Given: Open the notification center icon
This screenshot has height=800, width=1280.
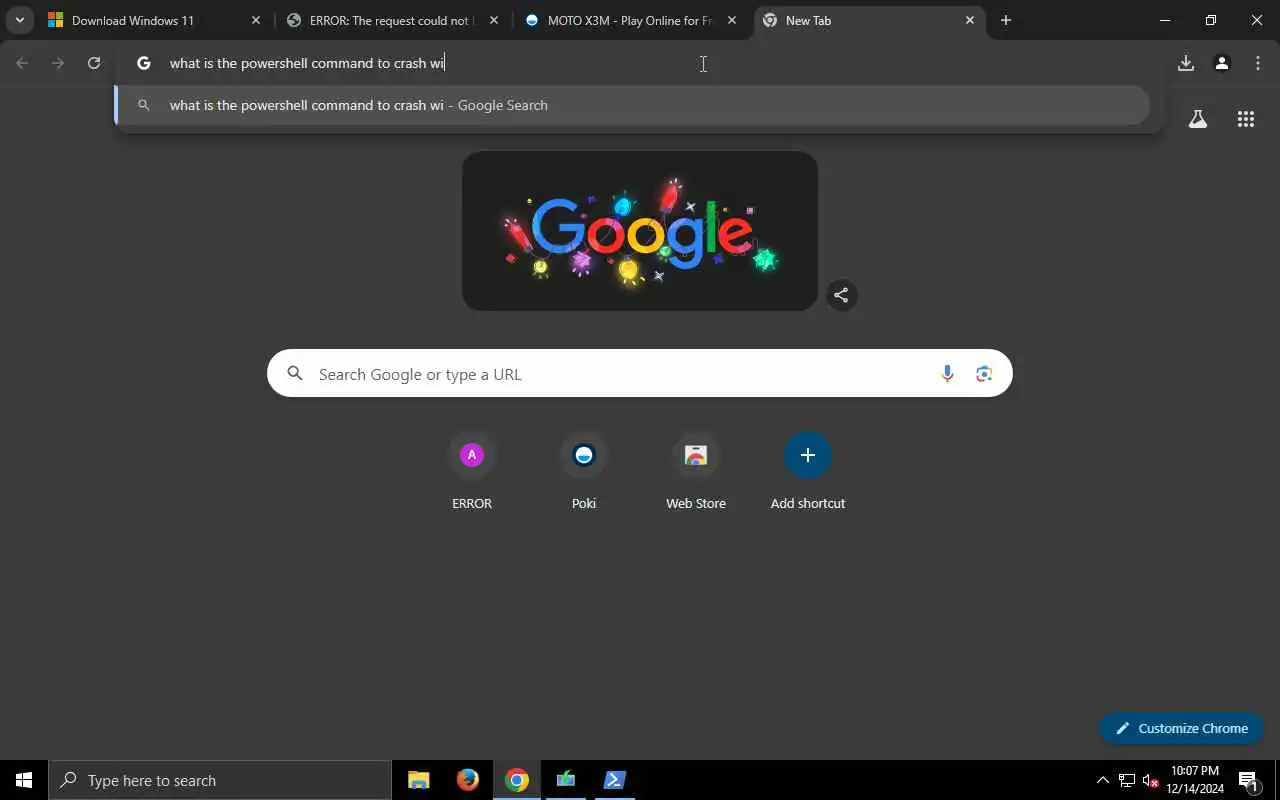Looking at the screenshot, I should [x=1248, y=780].
